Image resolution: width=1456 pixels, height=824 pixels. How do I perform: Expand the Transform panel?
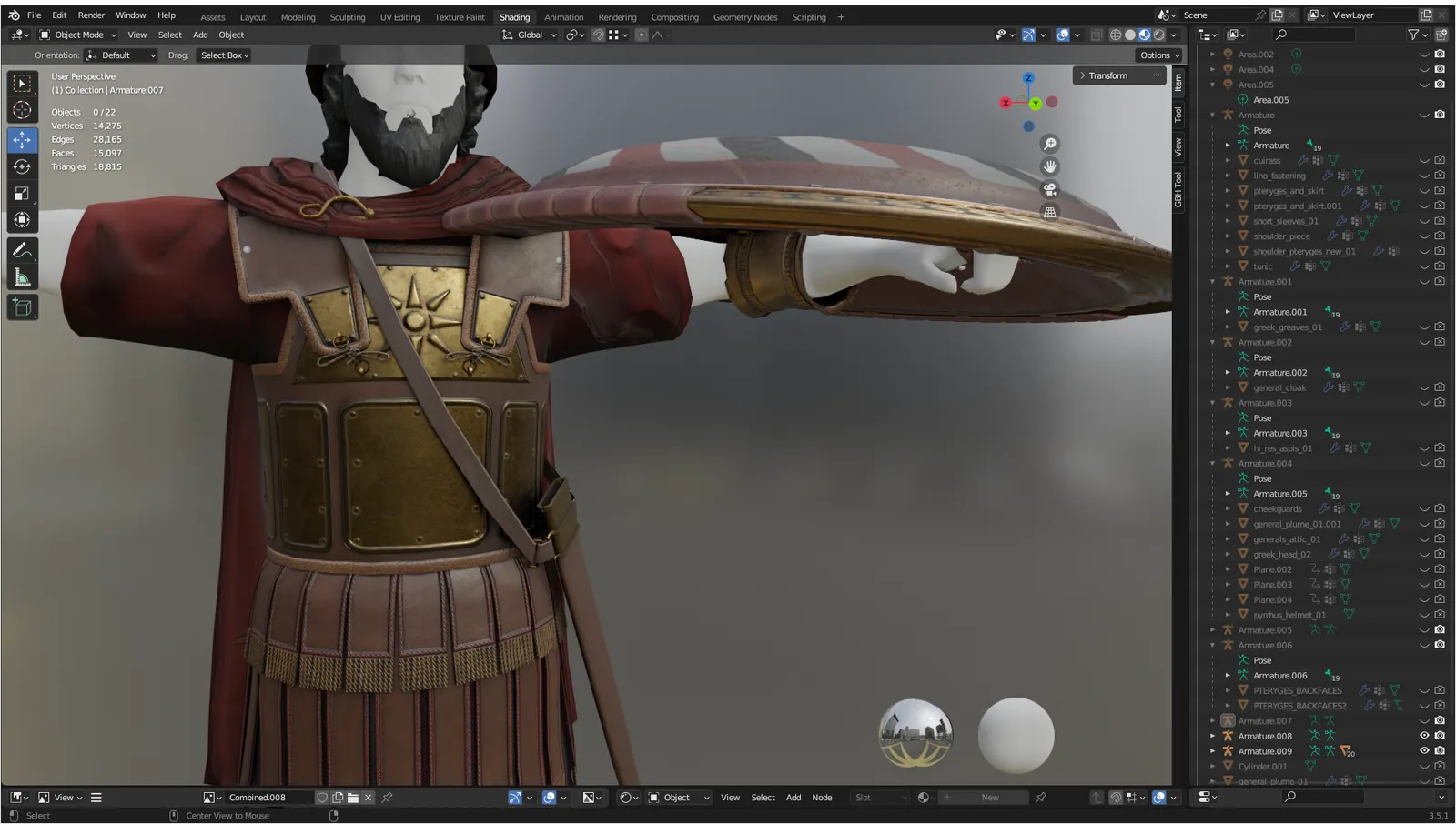click(1119, 75)
